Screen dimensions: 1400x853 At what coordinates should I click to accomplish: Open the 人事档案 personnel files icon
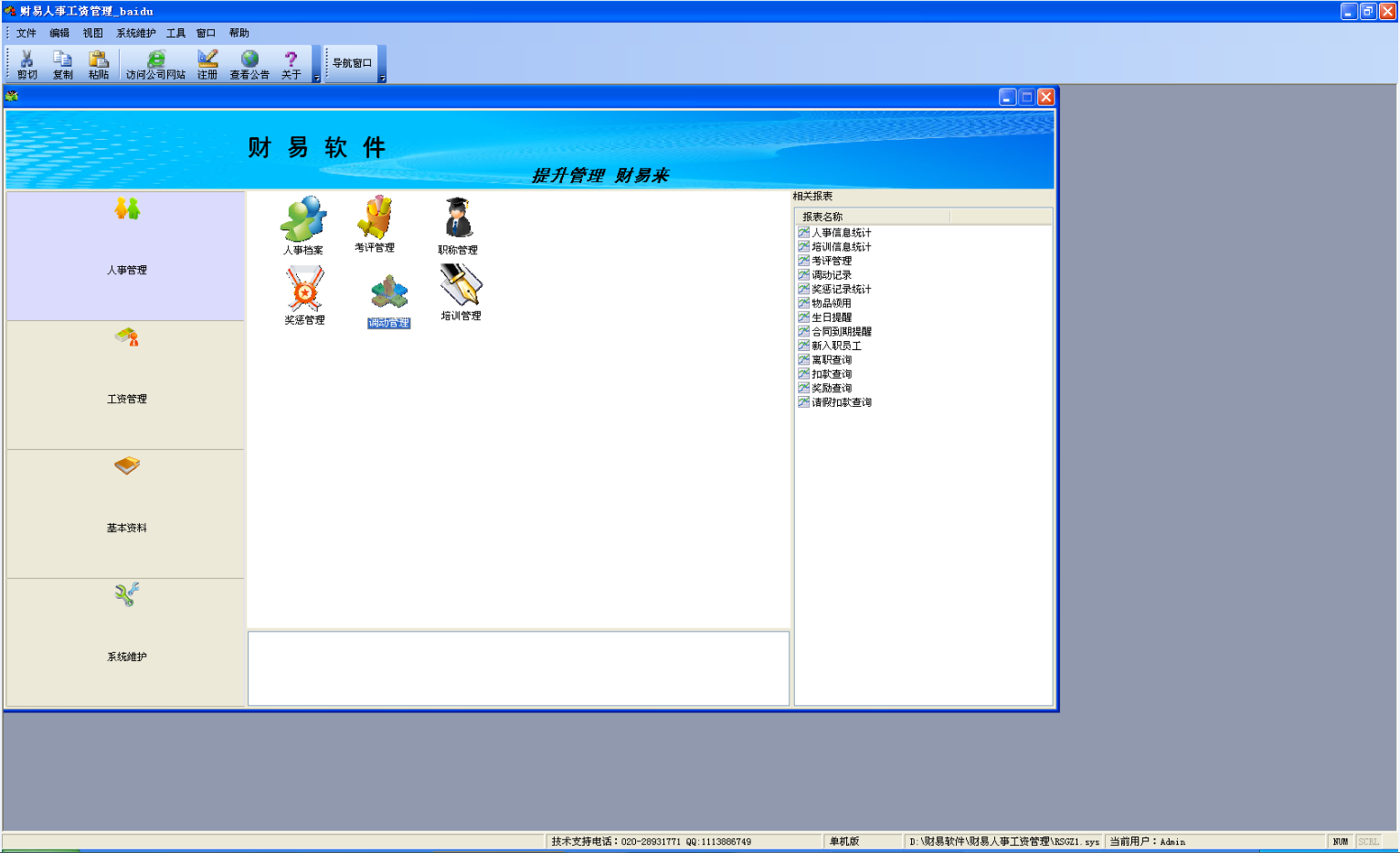tap(303, 219)
